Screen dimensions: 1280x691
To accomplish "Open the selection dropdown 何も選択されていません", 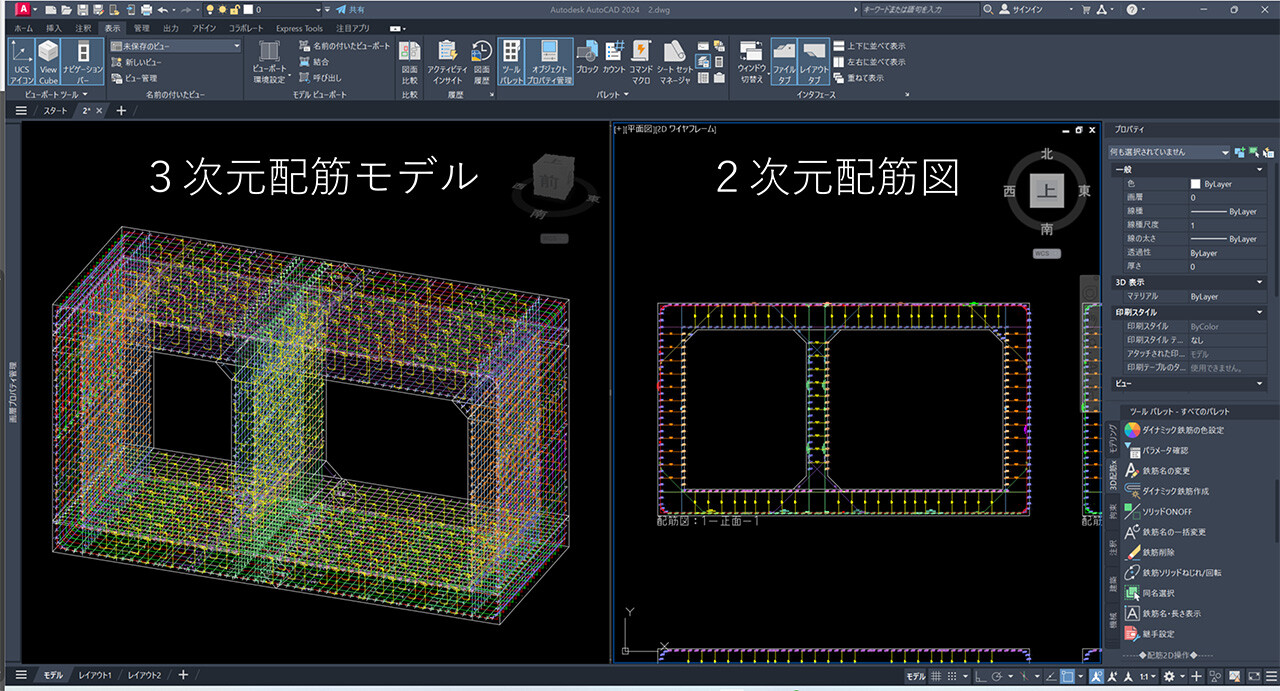I will pyautogui.click(x=1168, y=152).
